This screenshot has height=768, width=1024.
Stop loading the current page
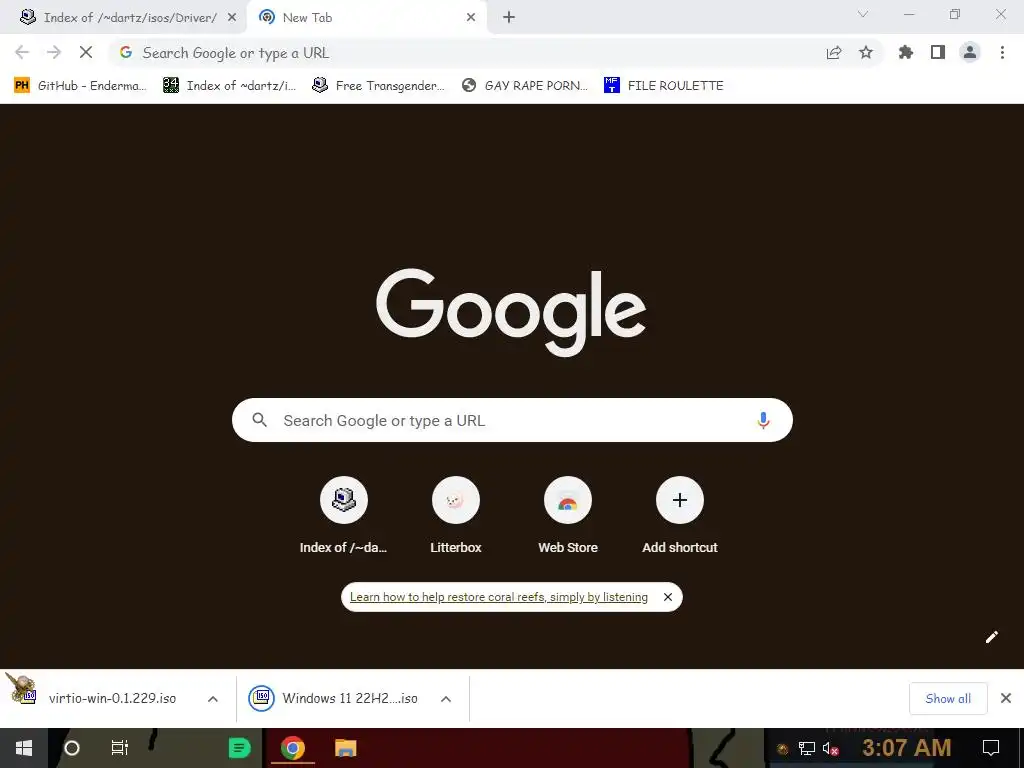point(86,52)
